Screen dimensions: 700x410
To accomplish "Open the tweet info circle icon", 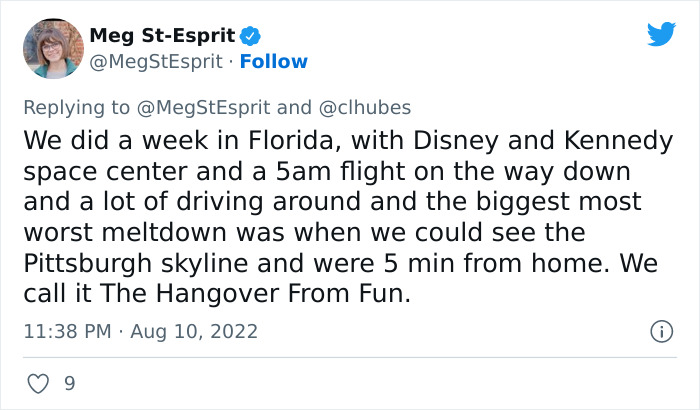I will click(660, 331).
